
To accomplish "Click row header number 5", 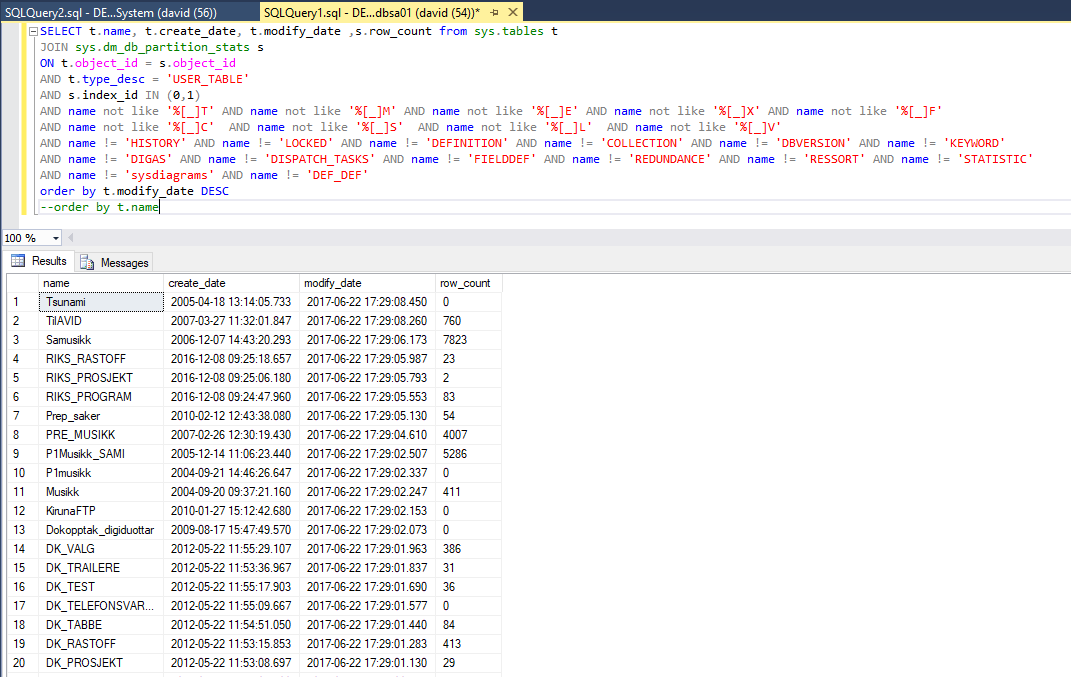I will coord(20,378).
